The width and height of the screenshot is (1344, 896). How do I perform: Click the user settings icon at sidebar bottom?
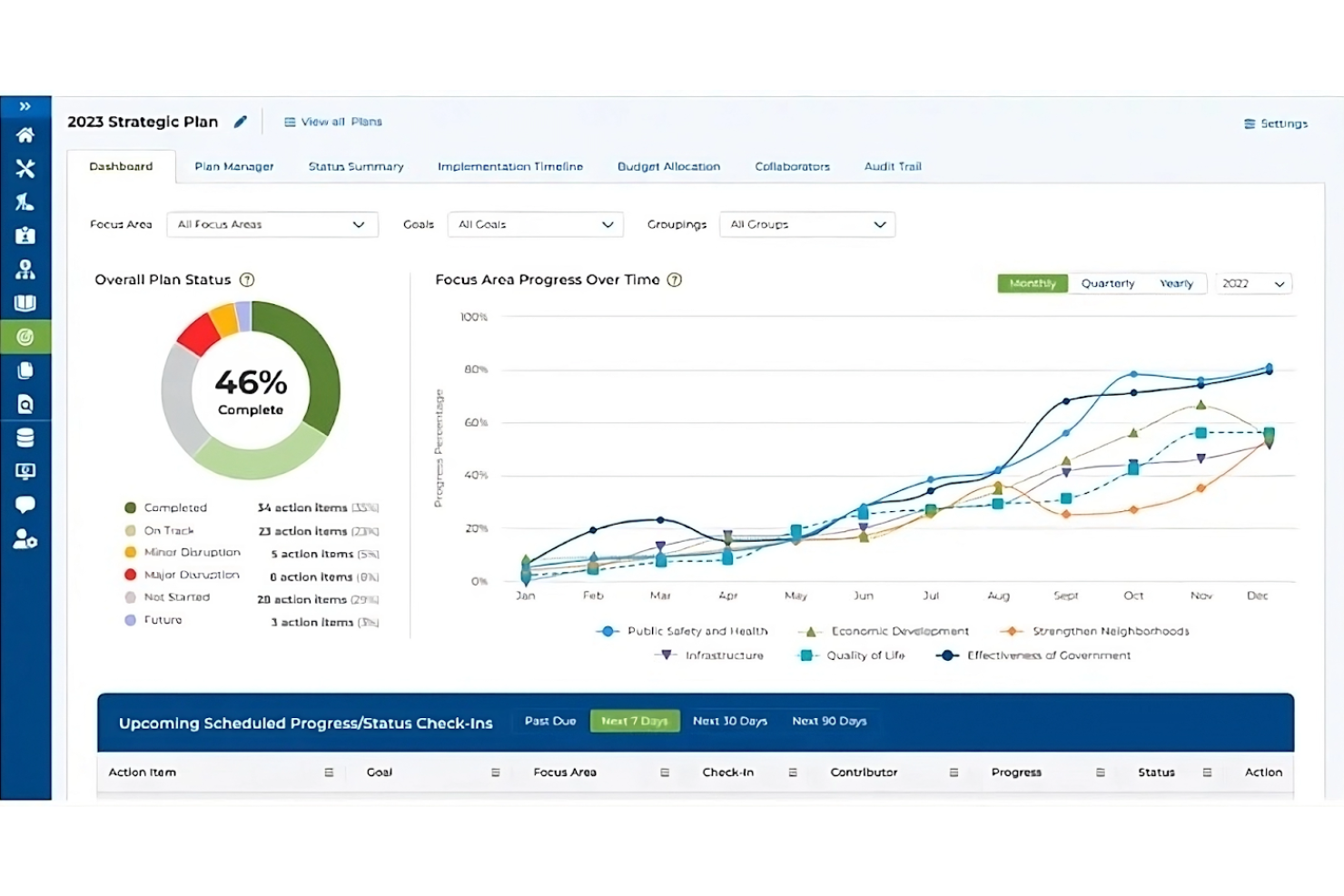pyautogui.click(x=25, y=540)
